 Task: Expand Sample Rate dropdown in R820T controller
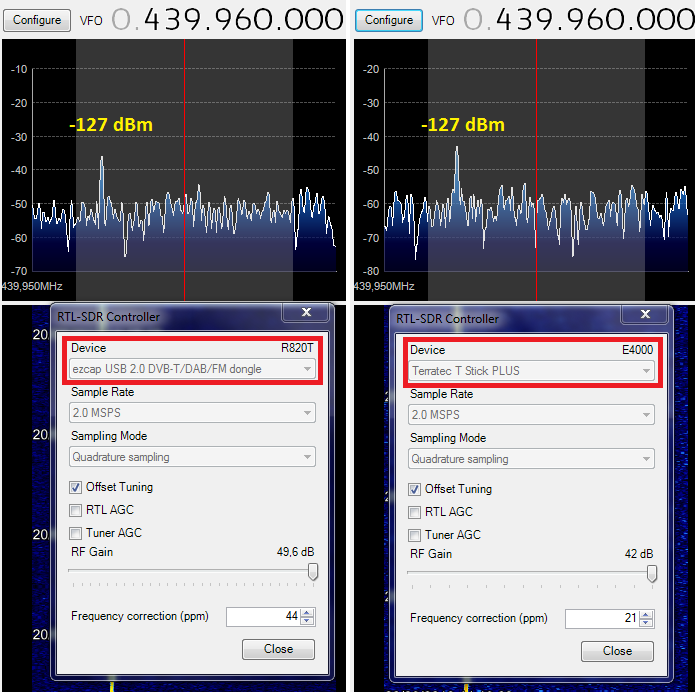pos(192,413)
